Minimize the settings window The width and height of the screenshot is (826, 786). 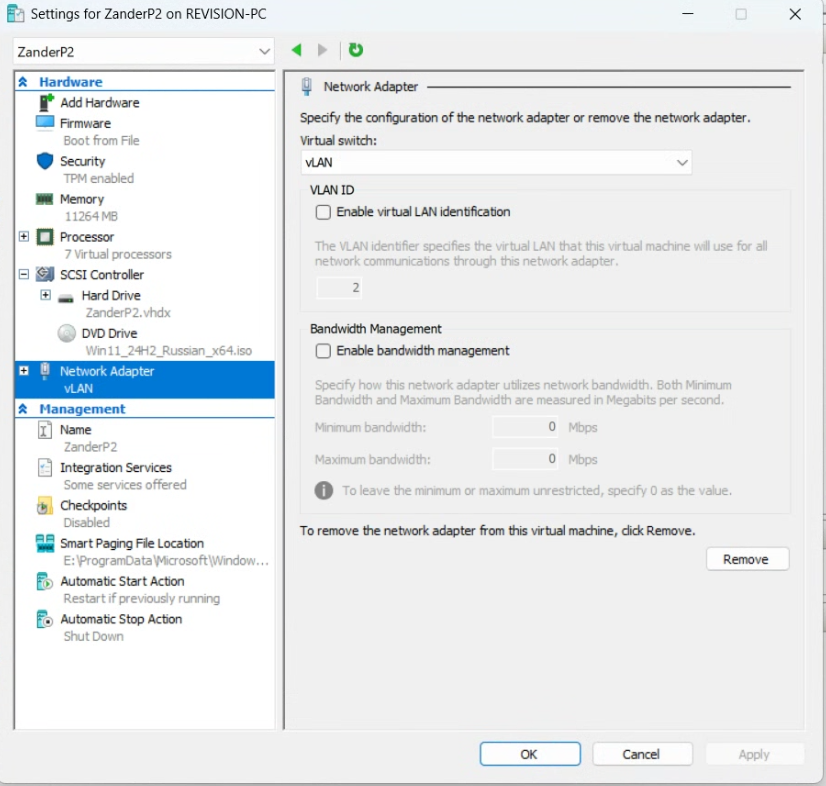(x=687, y=14)
